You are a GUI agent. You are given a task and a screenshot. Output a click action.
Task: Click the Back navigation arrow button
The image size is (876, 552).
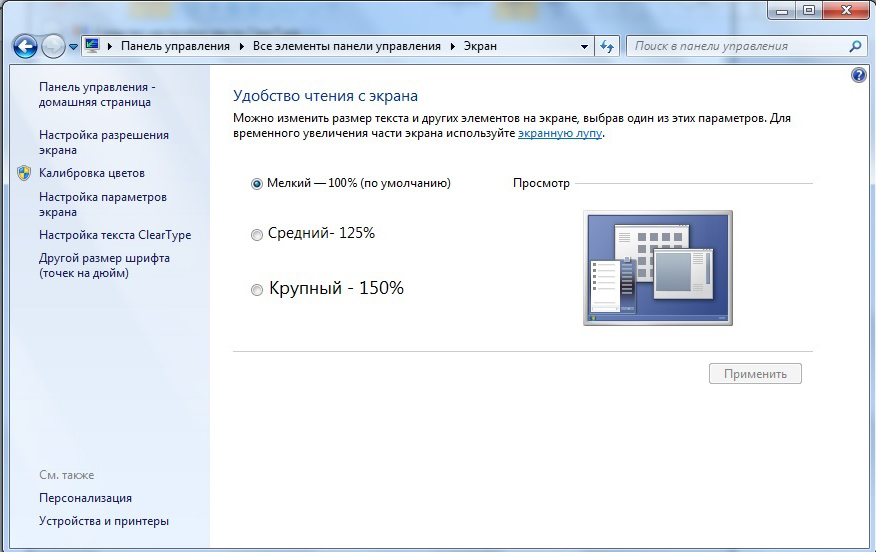pyautogui.click(x=25, y=46)
